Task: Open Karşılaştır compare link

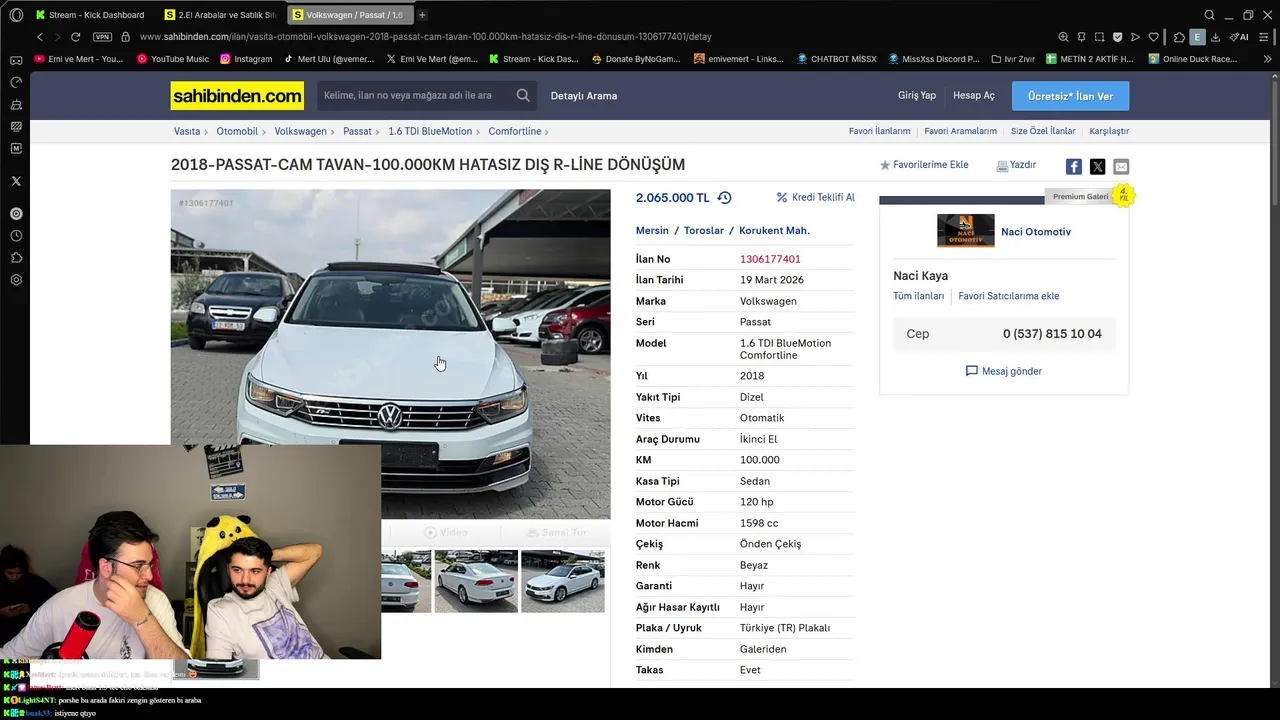Action: [x=1109, y=131]
